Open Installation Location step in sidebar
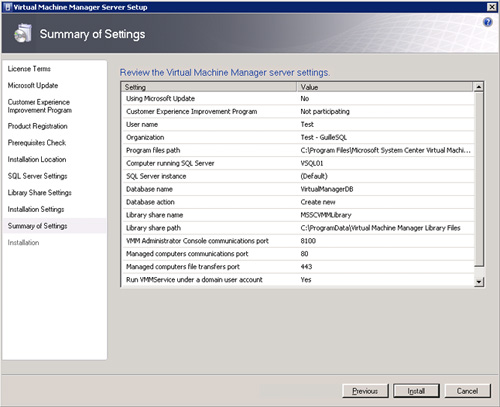This screenshot has height=407, width=500. point(37,159)
